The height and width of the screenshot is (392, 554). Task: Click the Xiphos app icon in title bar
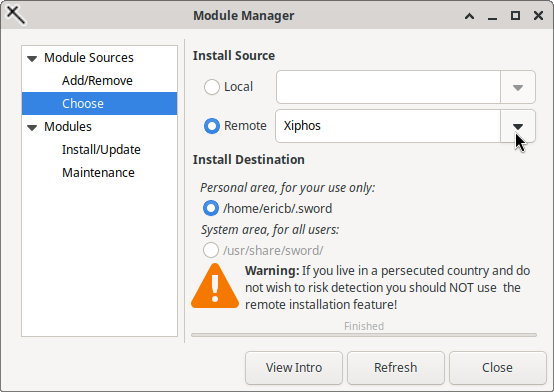(x=16, y=15)
